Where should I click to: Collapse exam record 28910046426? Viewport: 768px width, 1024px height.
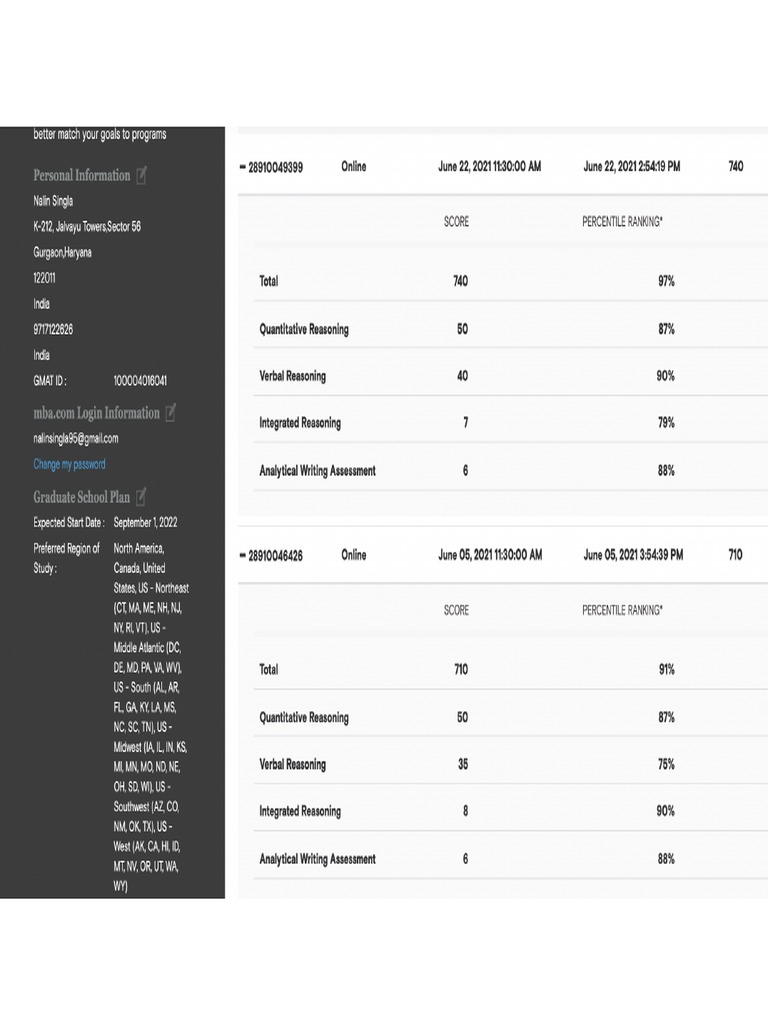[x=242, y=555]
